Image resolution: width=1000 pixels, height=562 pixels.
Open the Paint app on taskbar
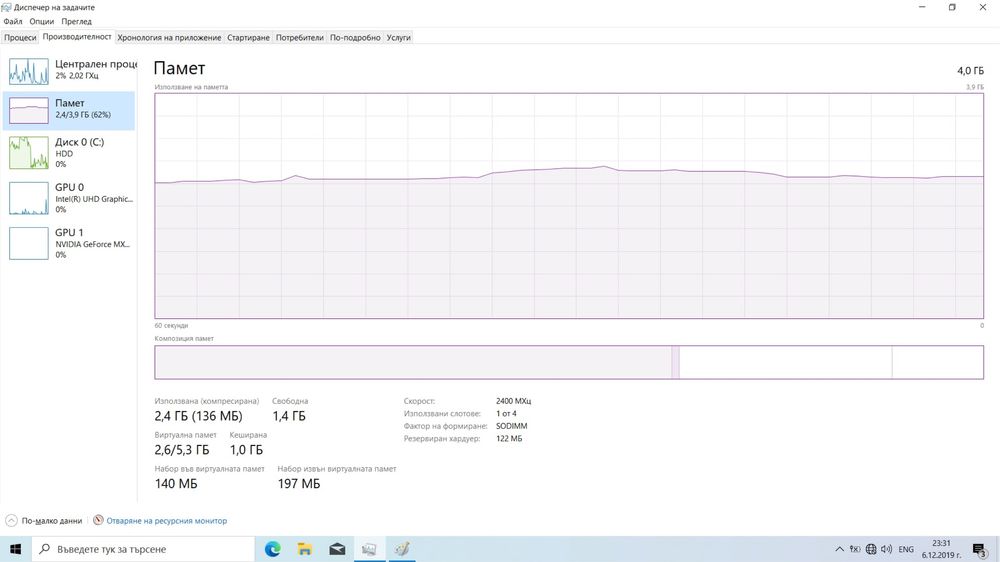coord(402,549)
